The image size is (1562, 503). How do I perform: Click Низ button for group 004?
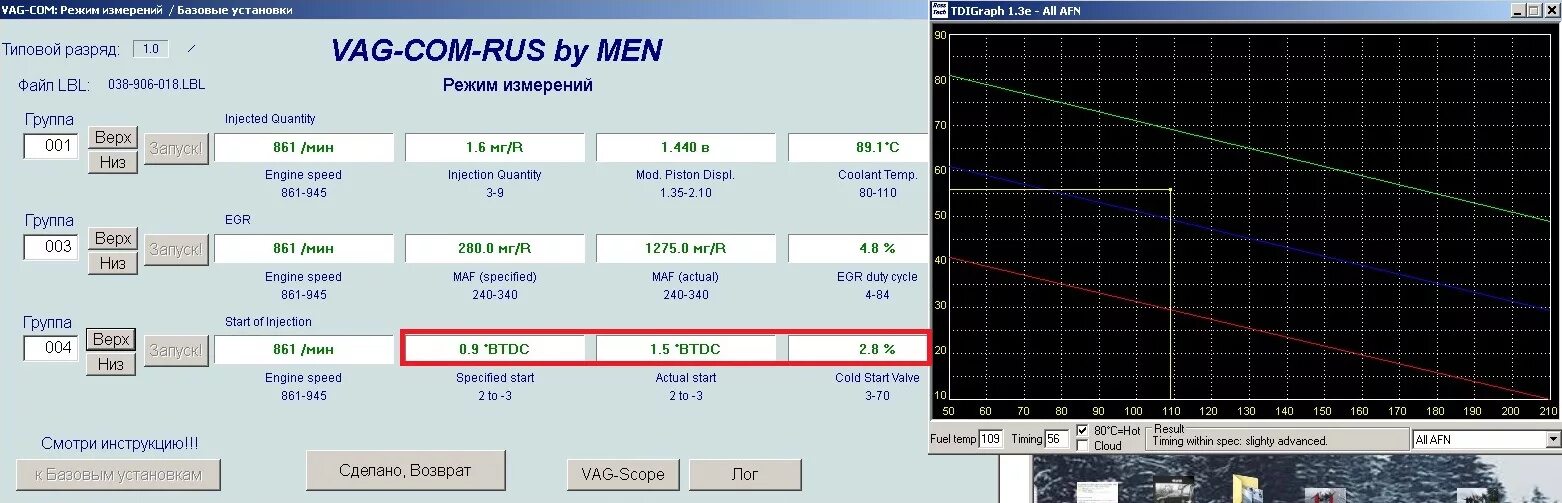pos(111,364)
